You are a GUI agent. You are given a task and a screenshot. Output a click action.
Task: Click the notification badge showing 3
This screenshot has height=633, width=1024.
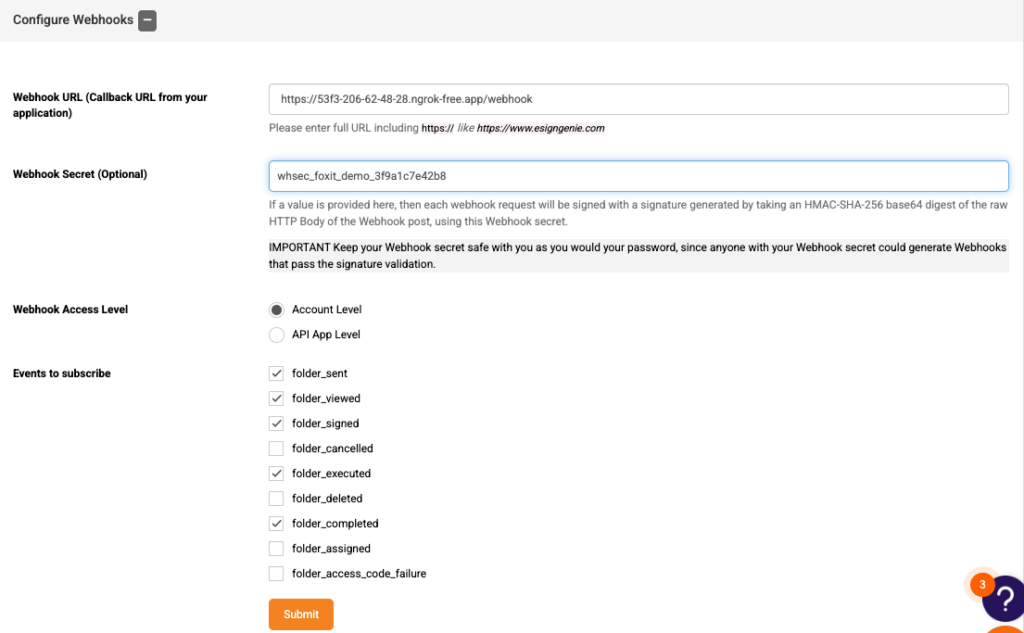[x=982, y=585]
